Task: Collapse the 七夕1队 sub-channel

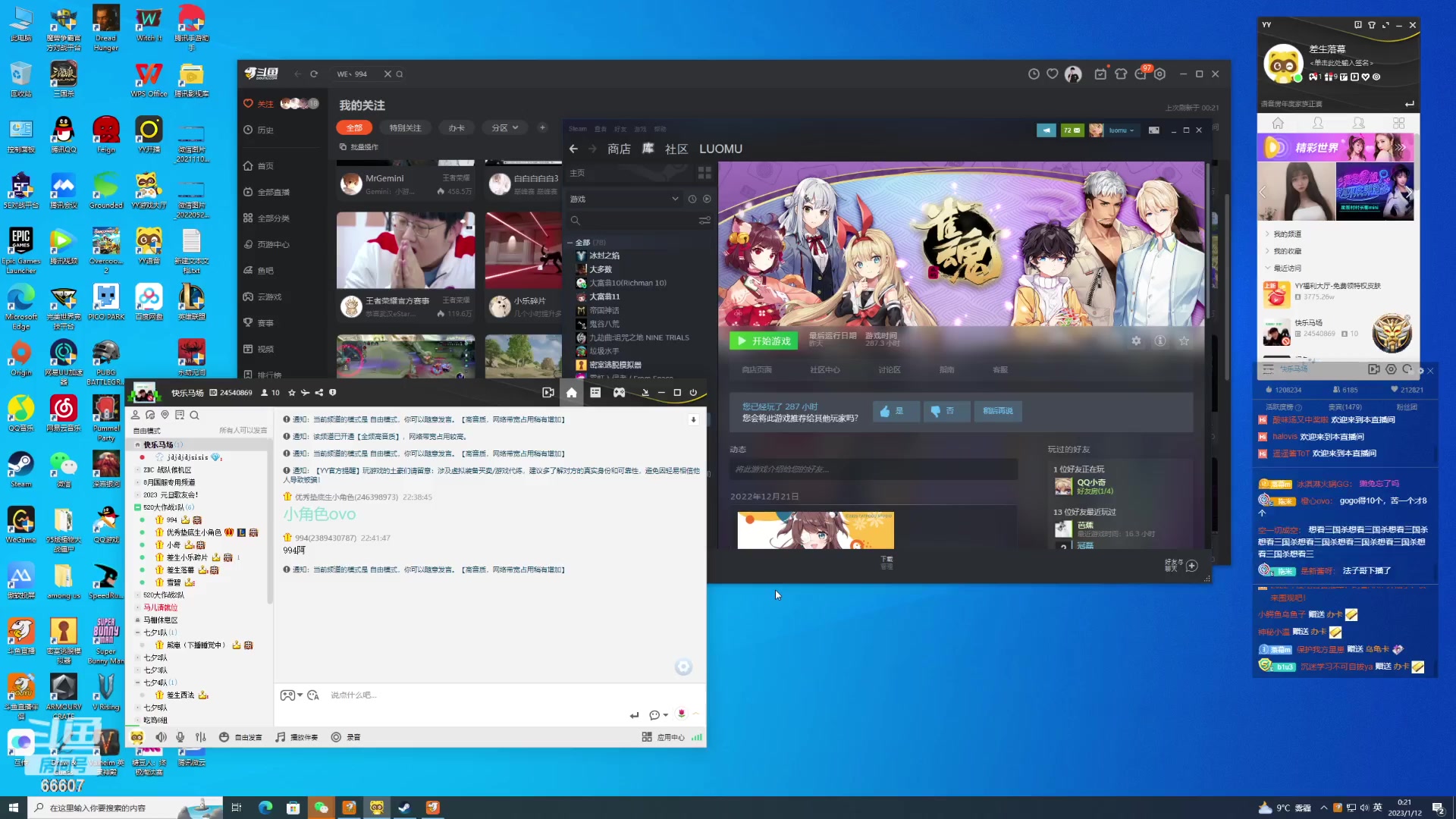Action: point(137,632)
